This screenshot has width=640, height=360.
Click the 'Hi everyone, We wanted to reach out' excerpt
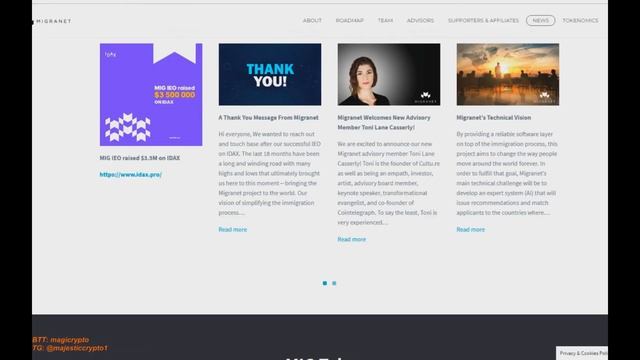coord(269,173)
